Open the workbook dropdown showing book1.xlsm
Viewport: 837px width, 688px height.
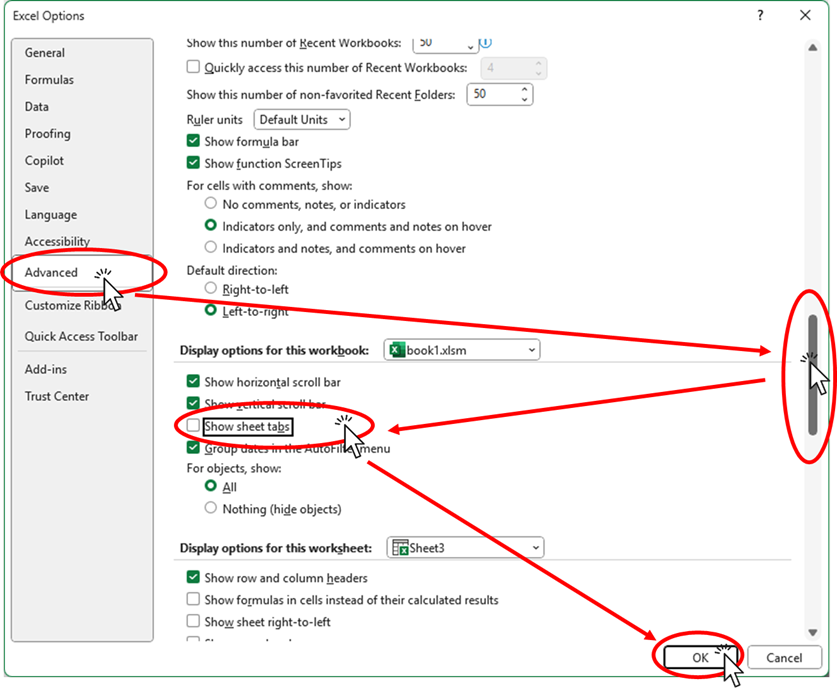point(462,350)
